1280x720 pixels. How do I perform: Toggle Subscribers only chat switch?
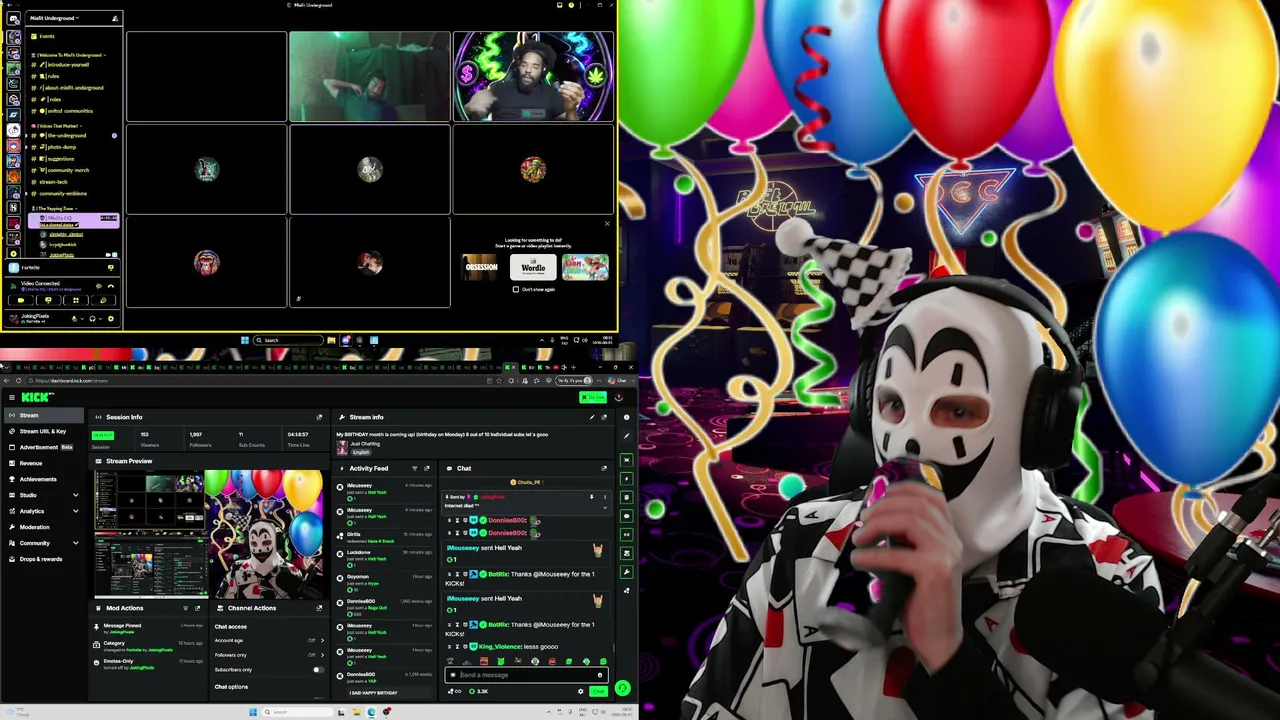pos(317,670)
